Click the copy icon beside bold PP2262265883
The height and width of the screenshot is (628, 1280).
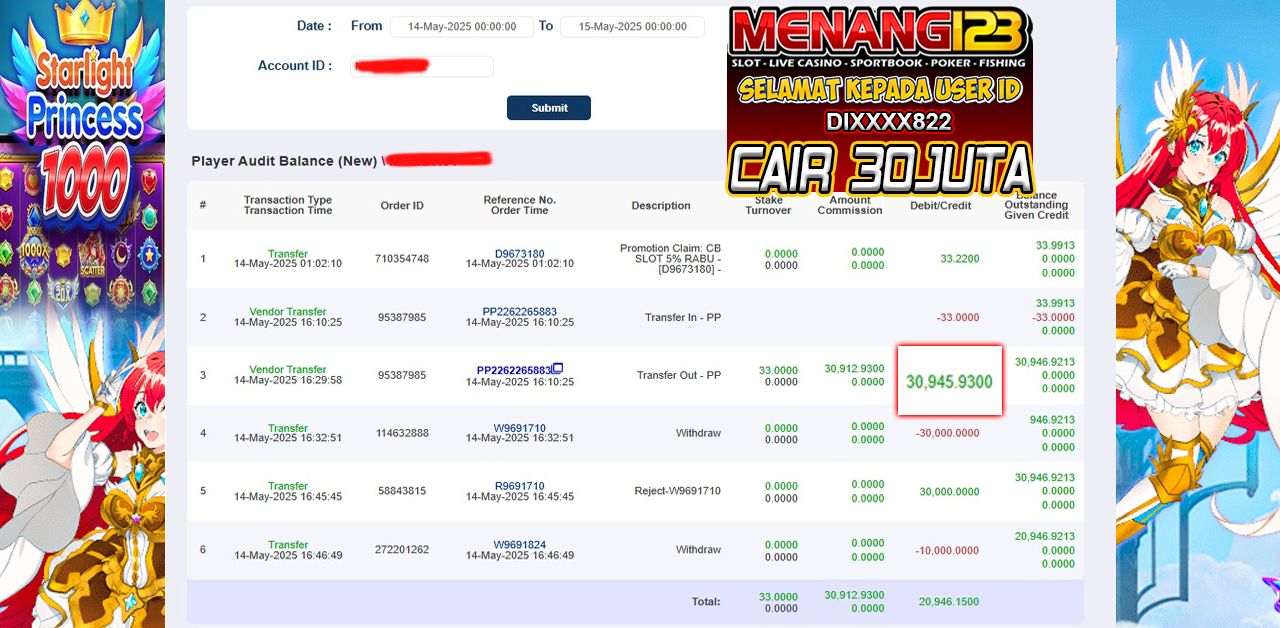(x=558, y=369)
